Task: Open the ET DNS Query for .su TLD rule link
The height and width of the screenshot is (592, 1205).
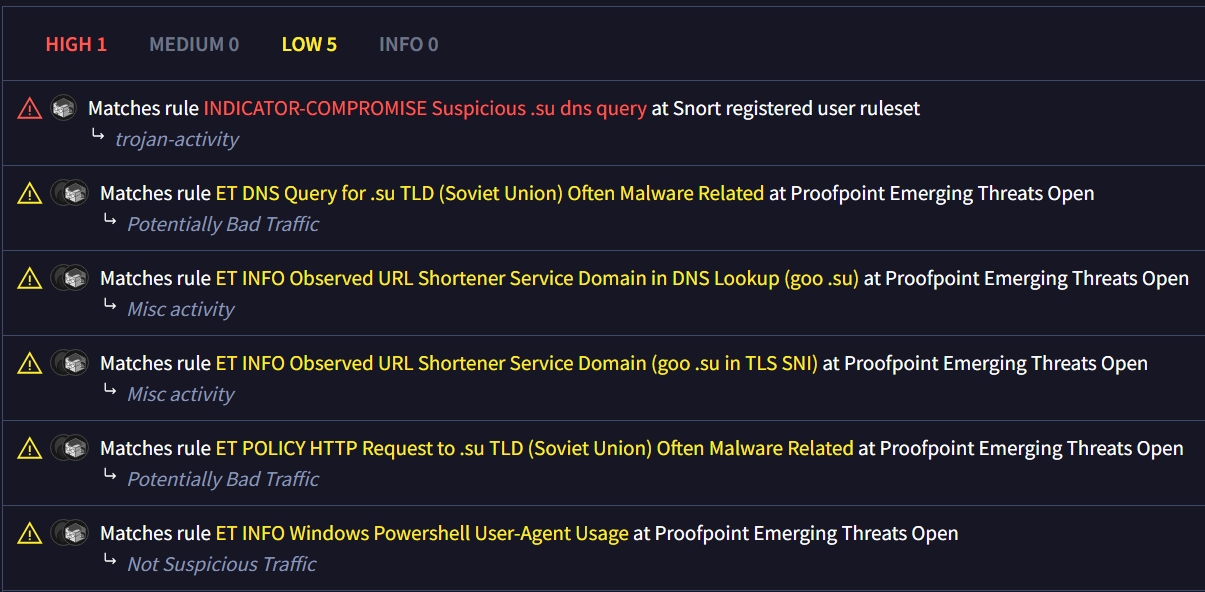Action: click(x=490, y=193)
